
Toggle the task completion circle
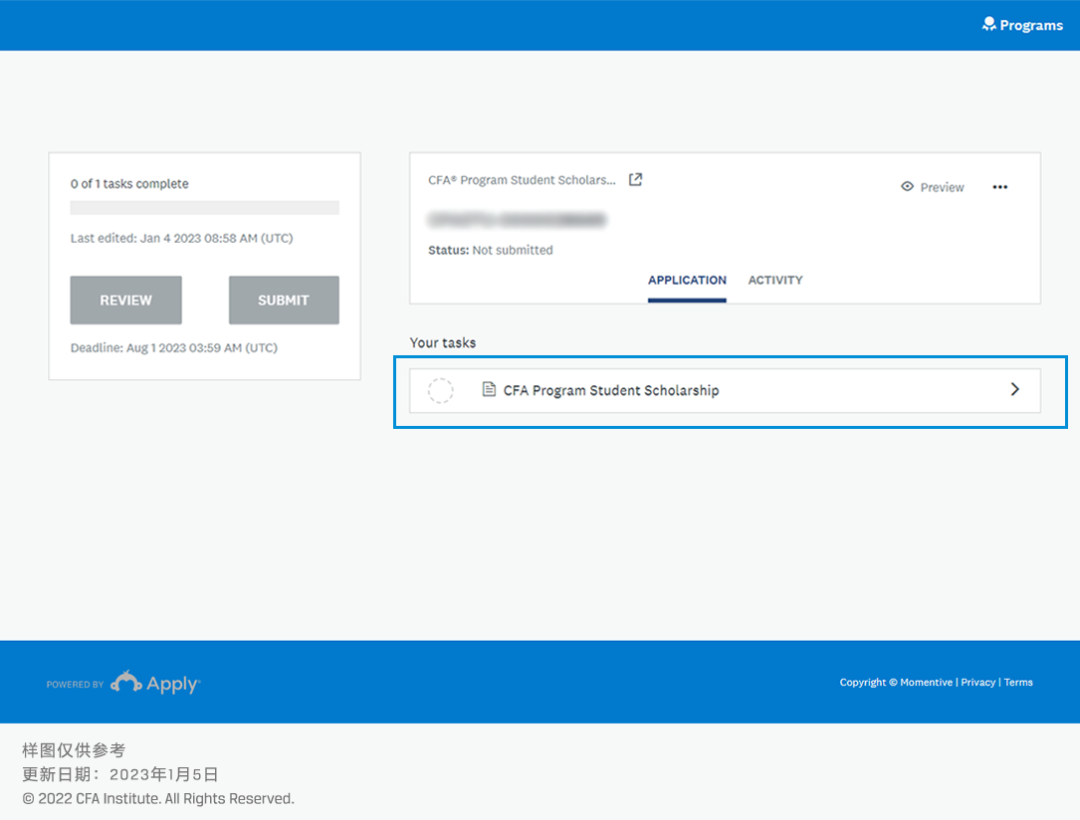(441, 390)
